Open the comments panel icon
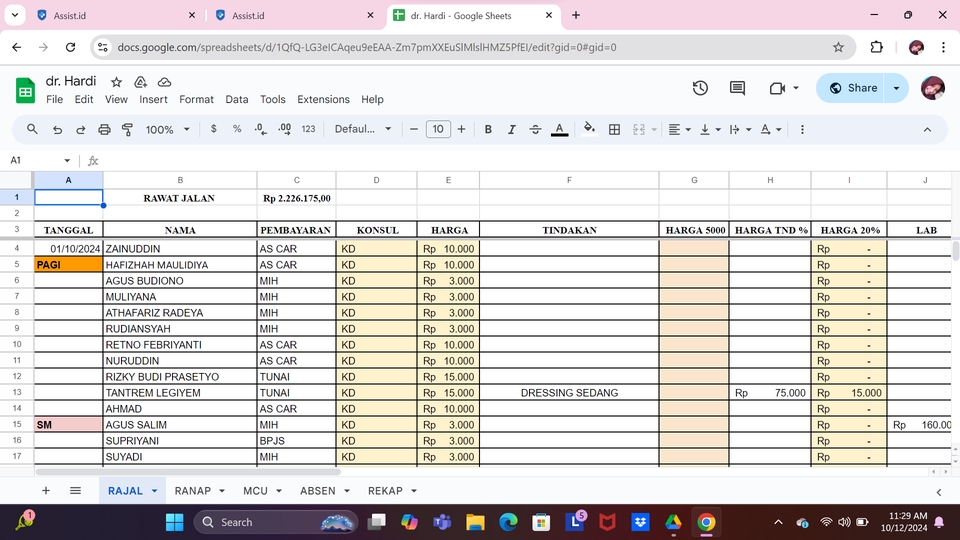Image resolution: width=960 pixels, height=540 pixels. [737, 88]
